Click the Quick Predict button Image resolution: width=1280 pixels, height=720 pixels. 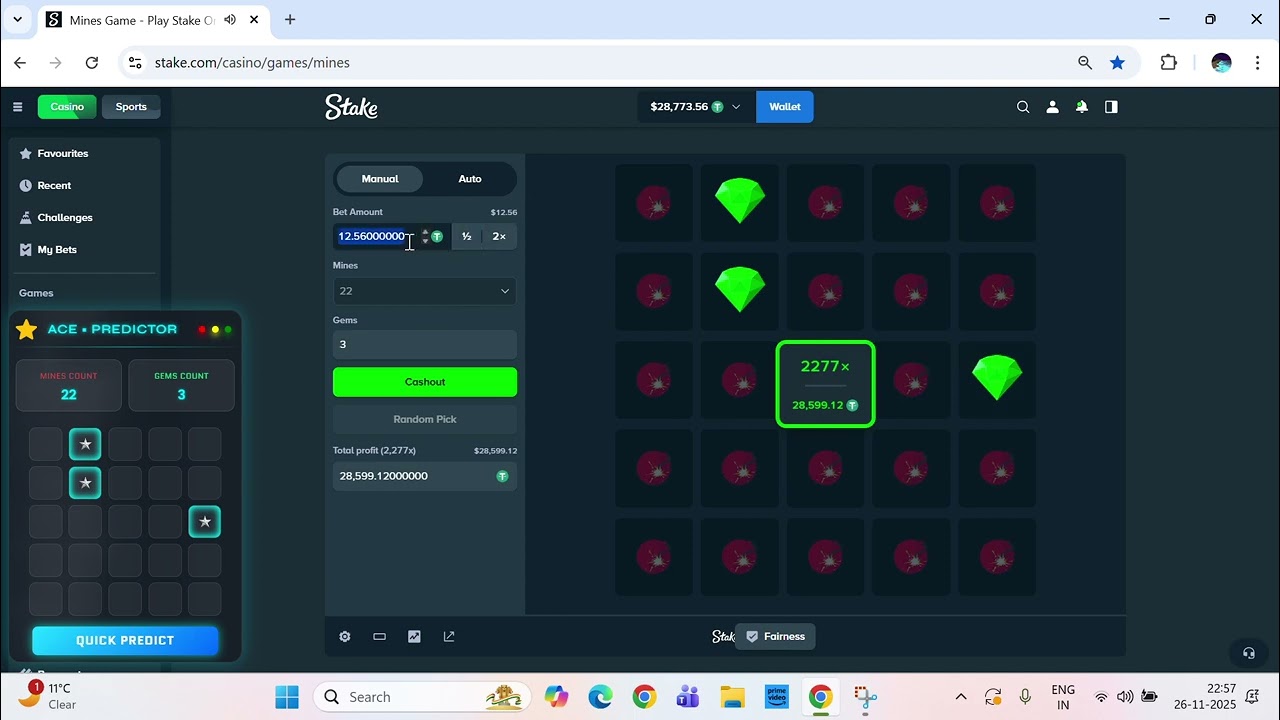point(125,641)
